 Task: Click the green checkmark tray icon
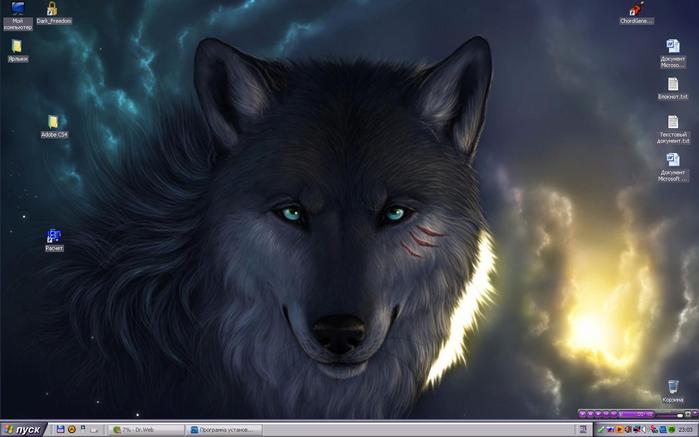coord(601,429)
